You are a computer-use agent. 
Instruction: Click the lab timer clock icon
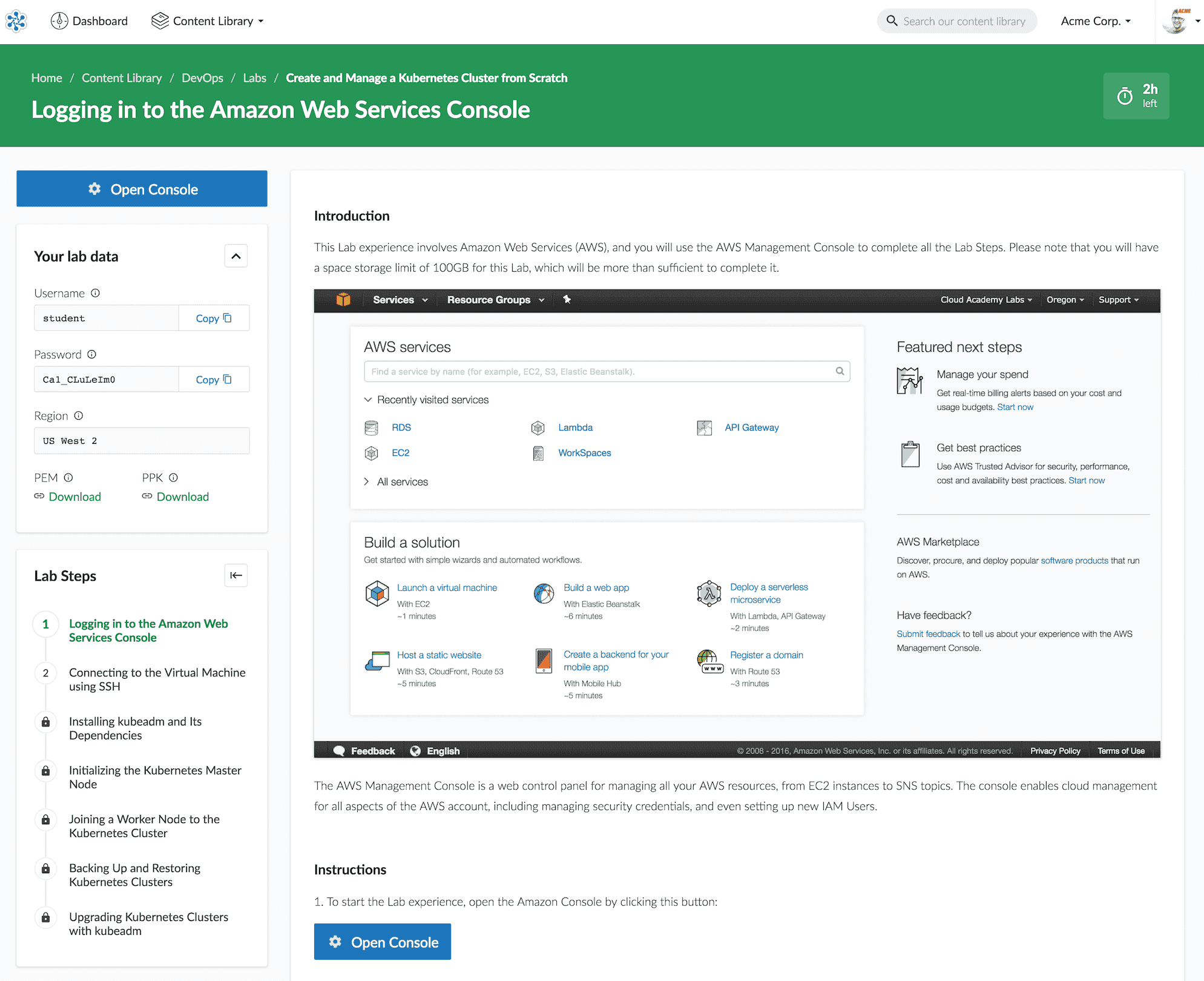(x=1125, y=96)
